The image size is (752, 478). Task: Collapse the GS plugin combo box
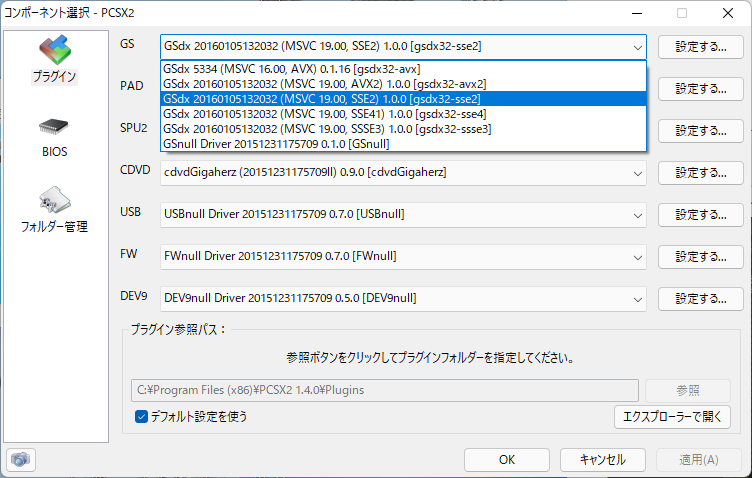coord(403,47)
